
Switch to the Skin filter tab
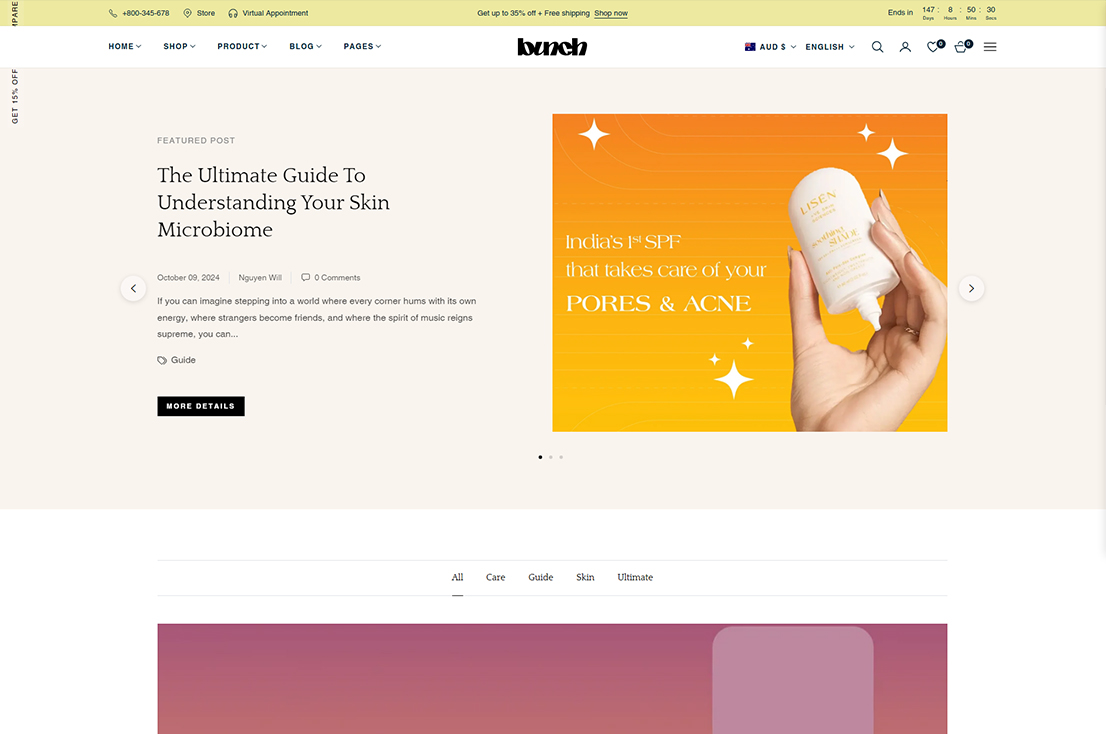coord(585,577)
